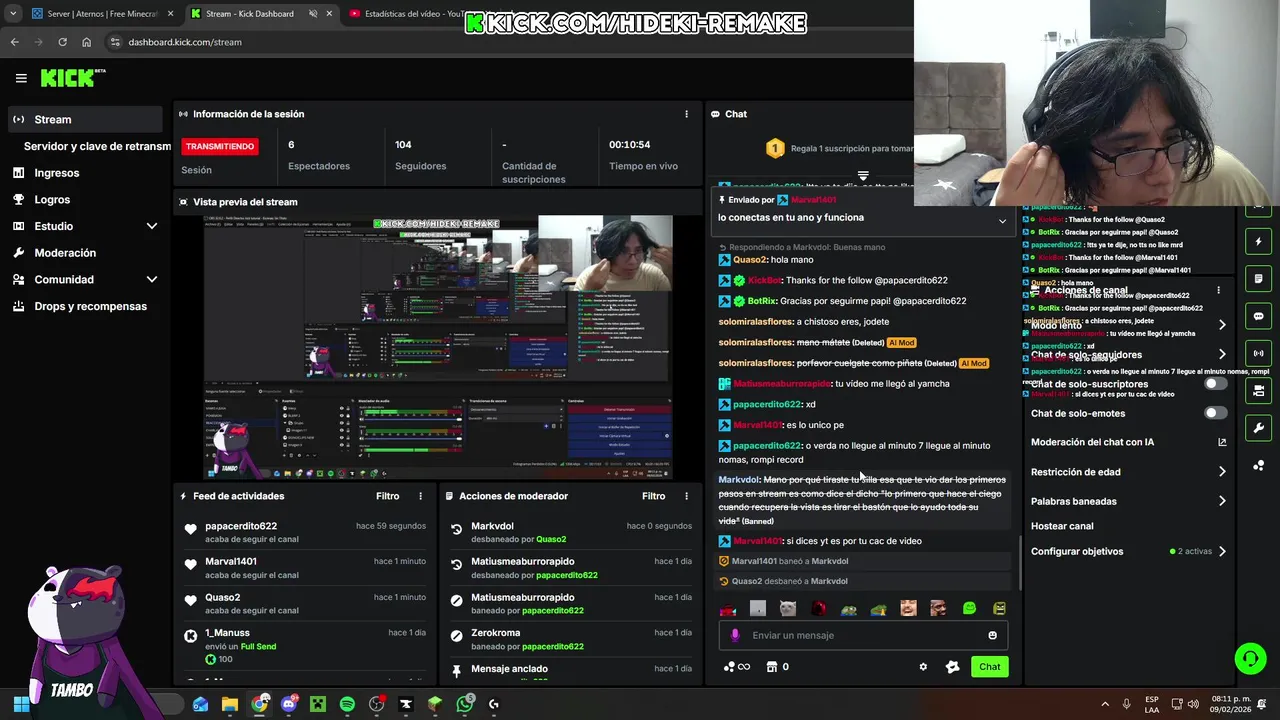Expand Modo lento settings

pos(1222,325)
